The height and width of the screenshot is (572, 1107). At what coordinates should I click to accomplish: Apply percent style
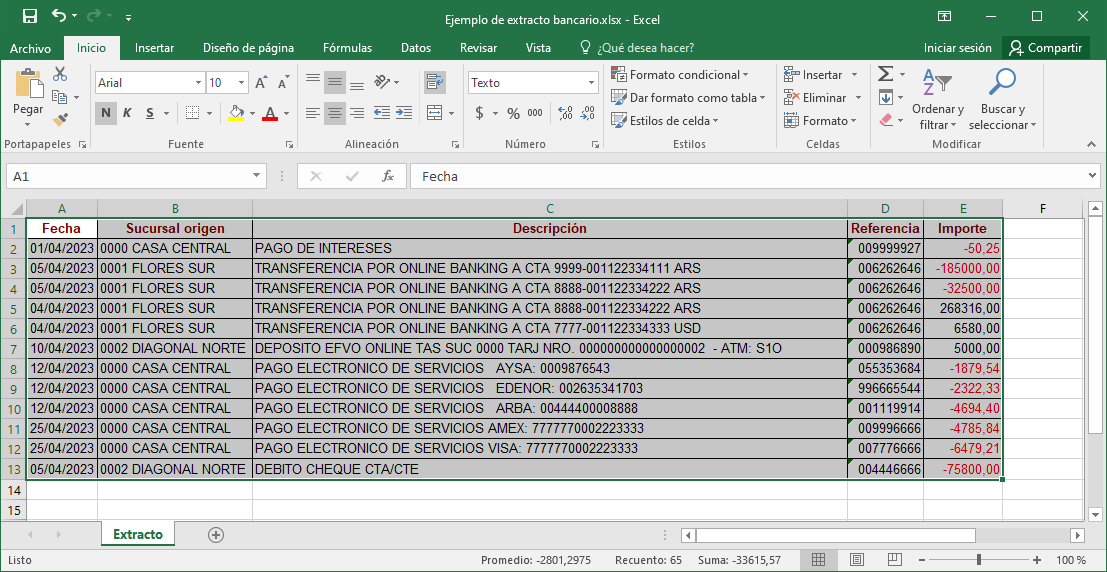(513, 113)
